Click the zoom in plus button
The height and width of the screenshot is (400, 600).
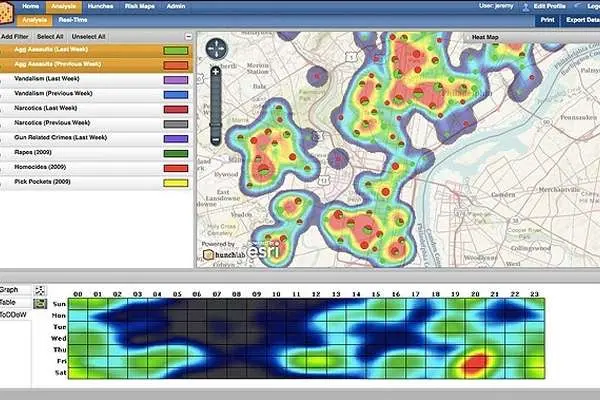pos(216,72)
